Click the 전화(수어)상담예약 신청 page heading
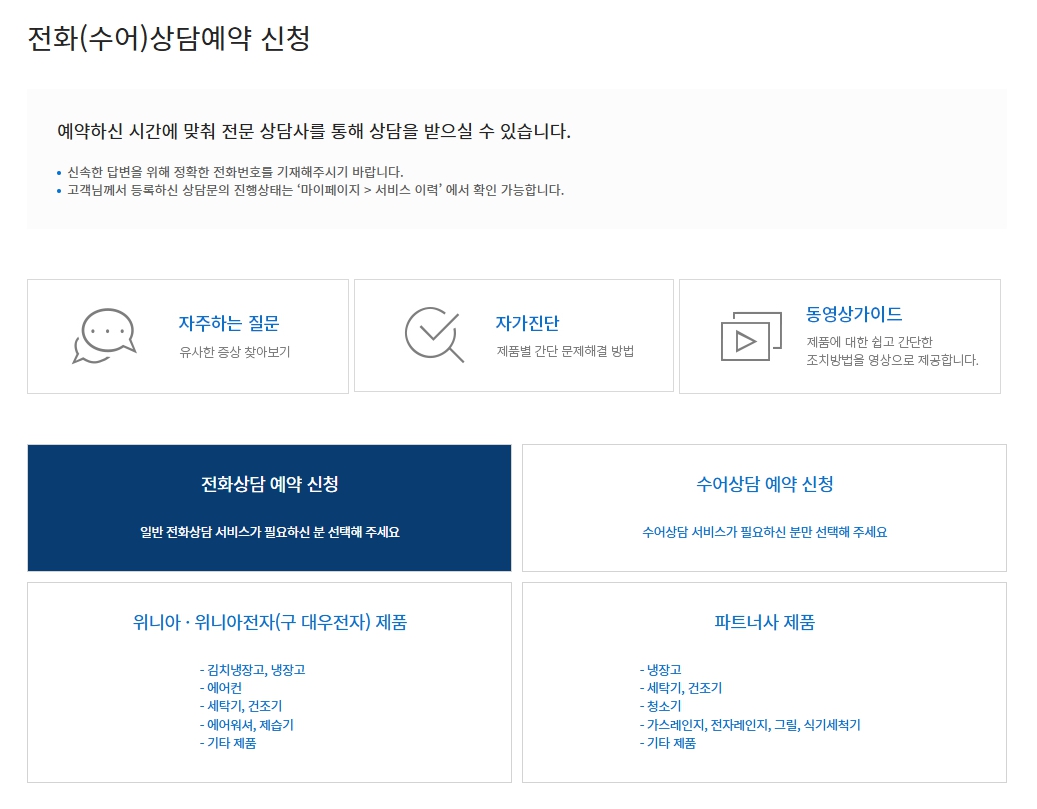This screenshot has height=809, width=1037. click(x=169, y=38)
